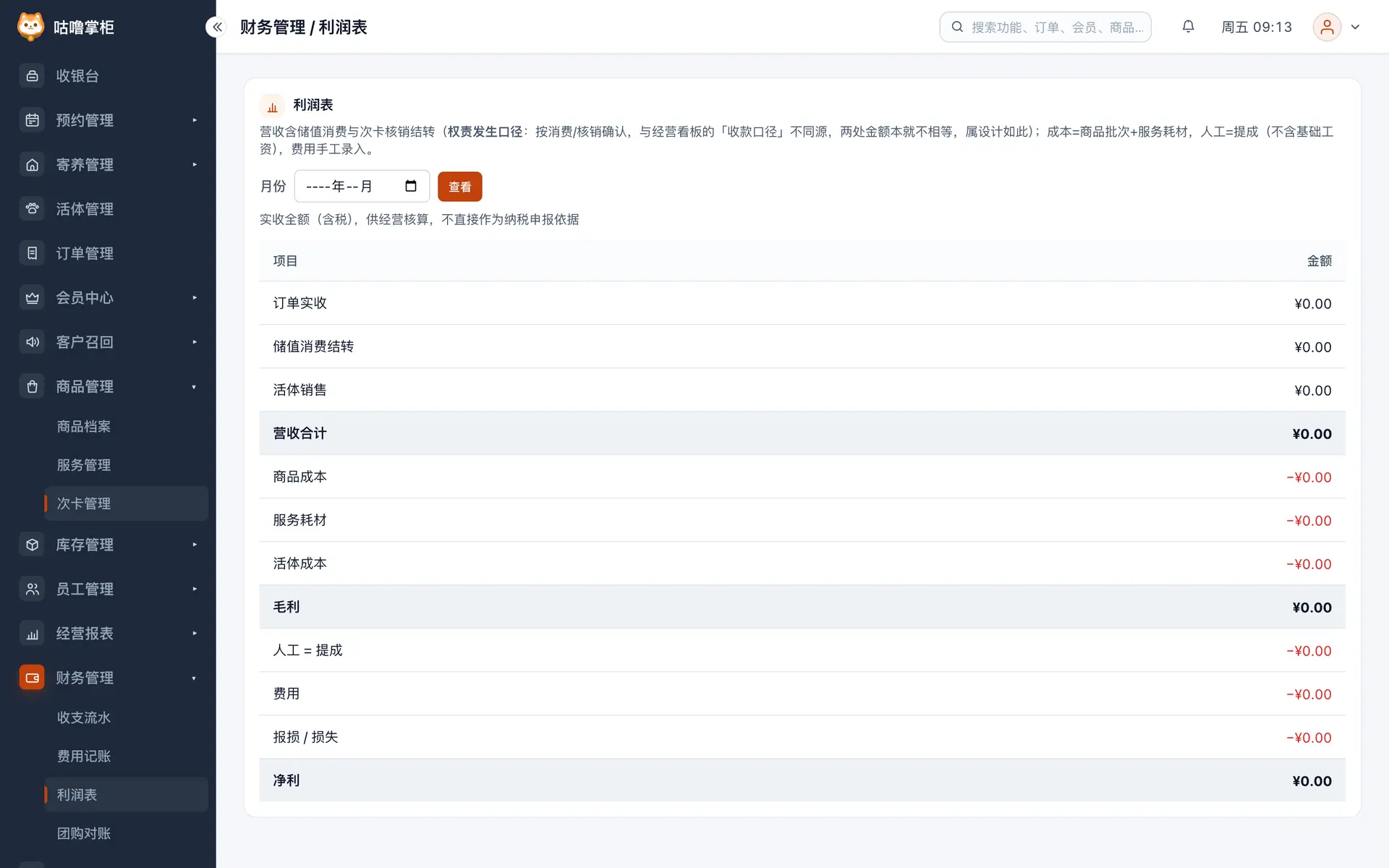The height and width of the screenshot is (868, 1389).
Task: Open 费用记账 menu item
Action: tap(126, 756)
